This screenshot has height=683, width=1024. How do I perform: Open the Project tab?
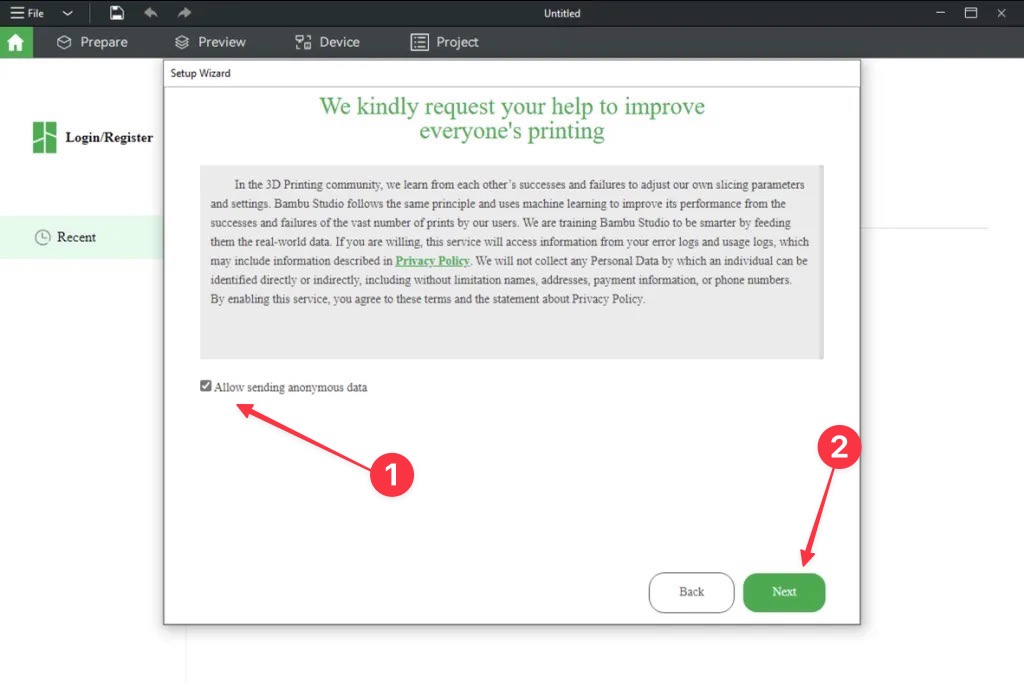coord(445,42)
